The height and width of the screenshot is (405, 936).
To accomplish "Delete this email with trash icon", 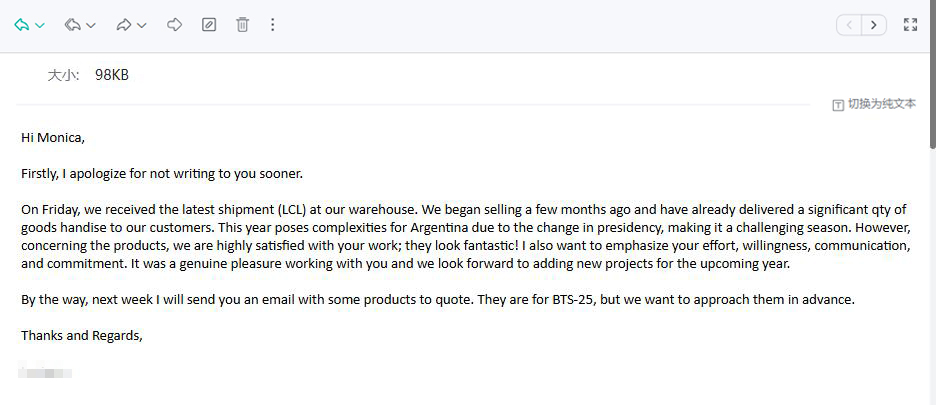I will [x=242, y=25].
